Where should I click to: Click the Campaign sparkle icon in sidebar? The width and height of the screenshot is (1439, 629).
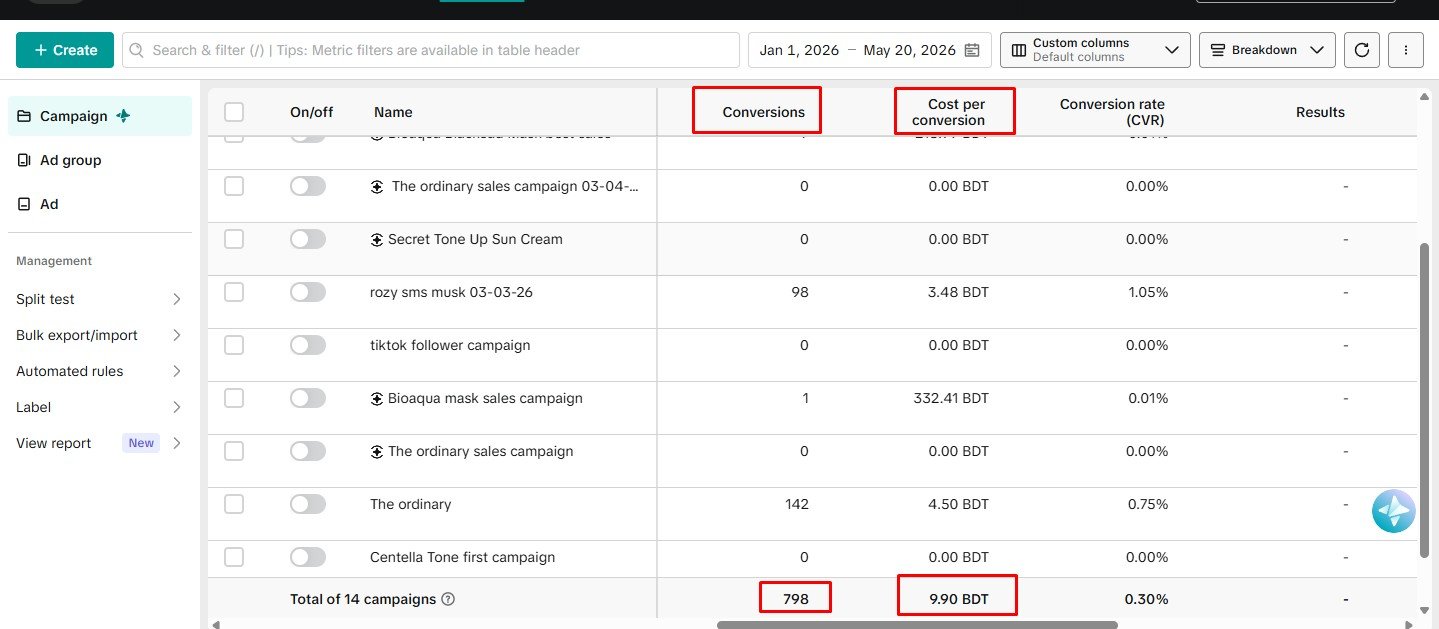tap(123, 116)
